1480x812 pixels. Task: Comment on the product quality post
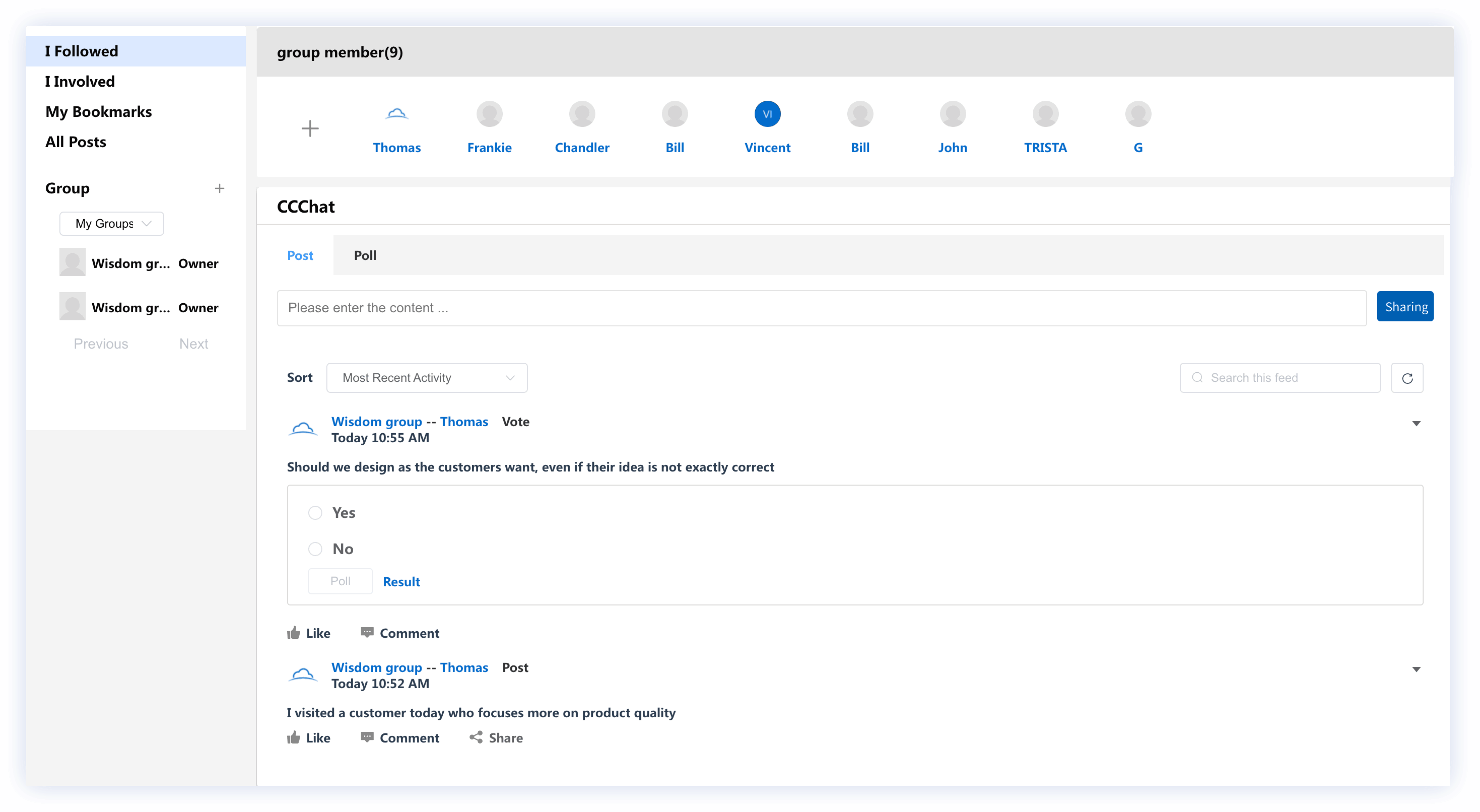[400, 737]
